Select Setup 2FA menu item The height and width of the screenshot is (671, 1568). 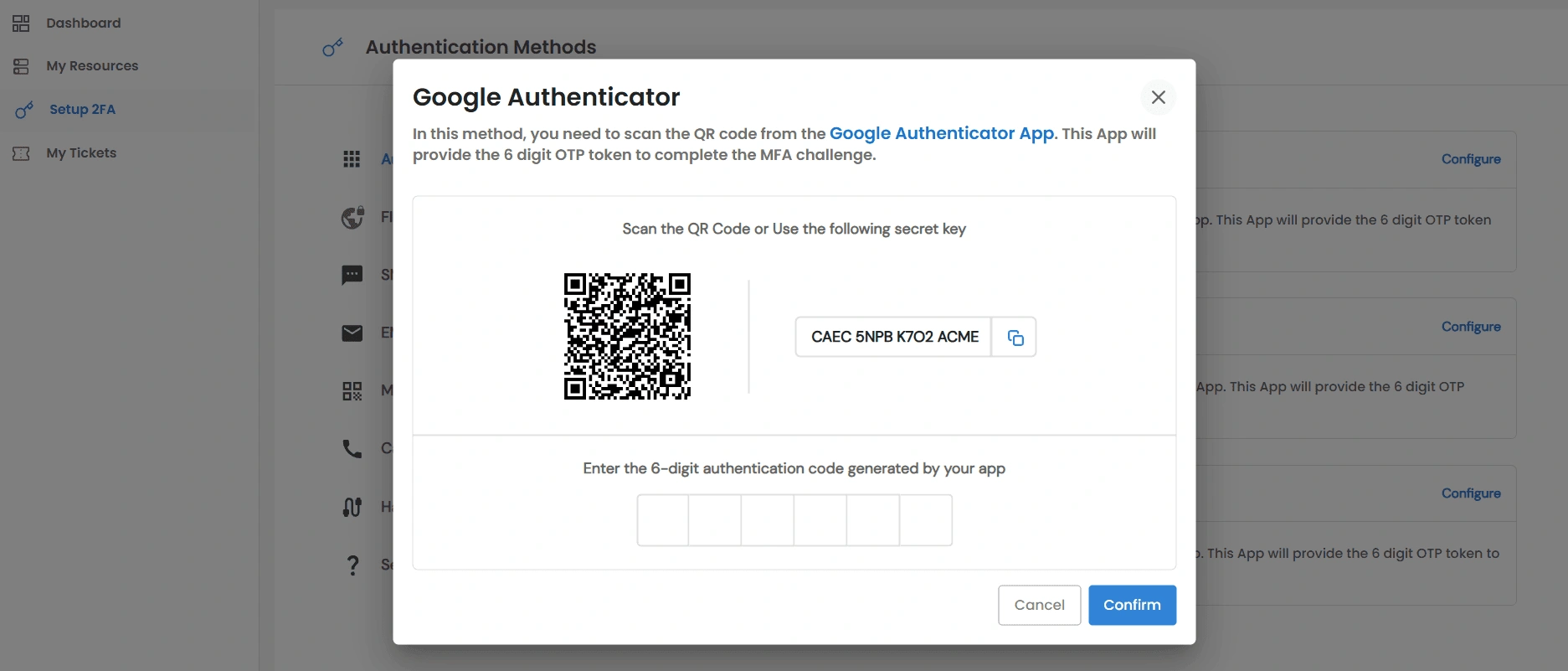(x=82, y=110)
